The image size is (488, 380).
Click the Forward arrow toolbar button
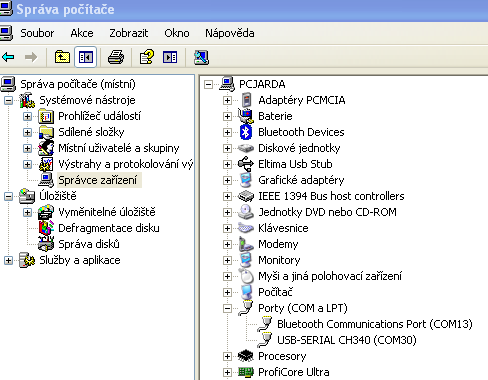(31, 57)
